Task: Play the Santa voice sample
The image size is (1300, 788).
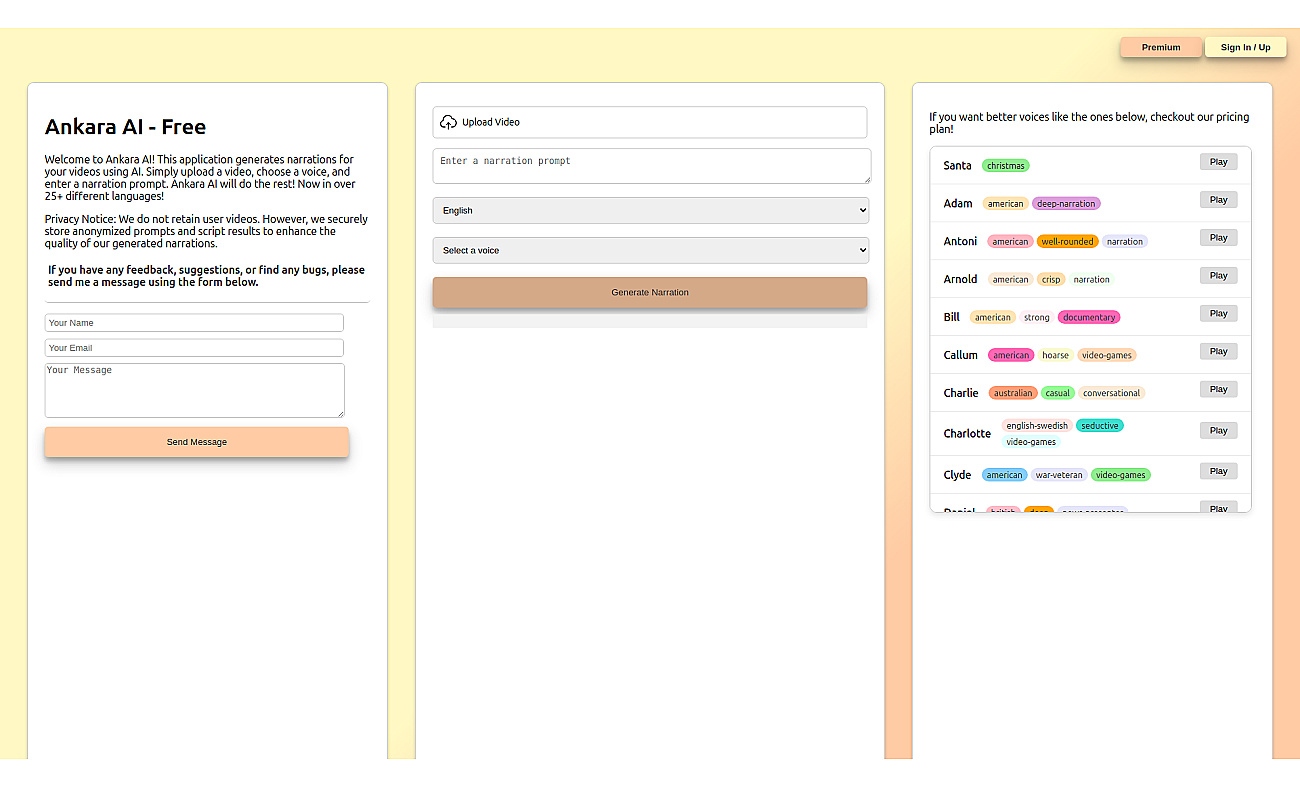Action: point(1218,162)
